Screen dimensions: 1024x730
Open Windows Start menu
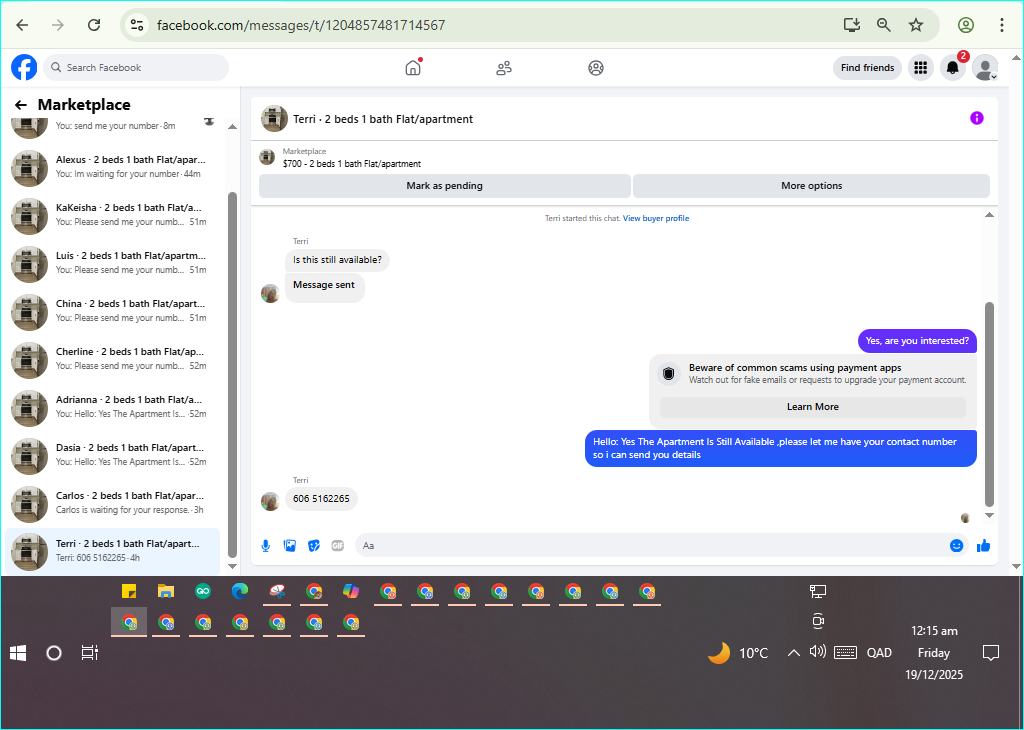coord(18,653)
